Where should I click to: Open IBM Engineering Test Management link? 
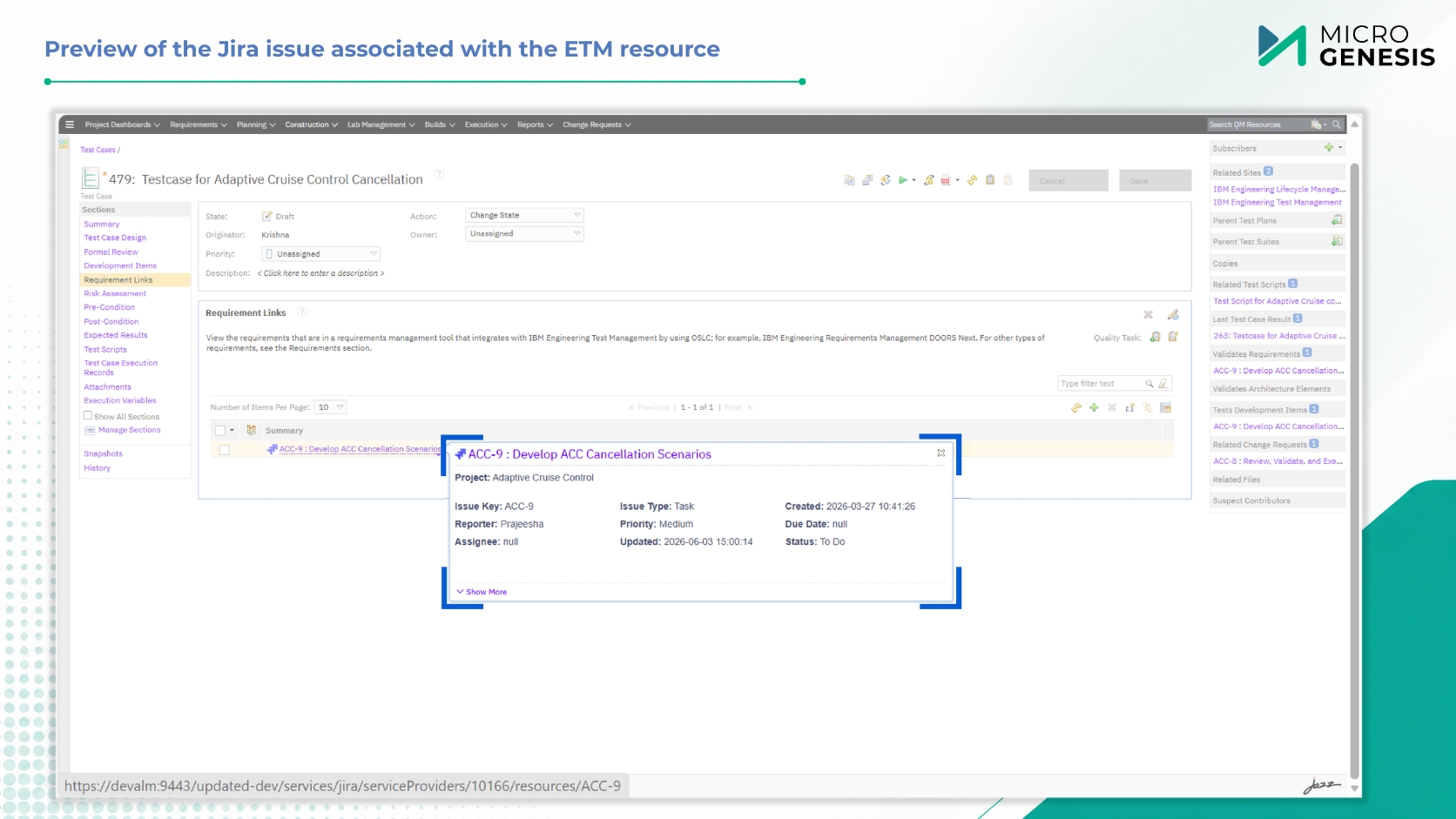click(x=1277, y=202)
